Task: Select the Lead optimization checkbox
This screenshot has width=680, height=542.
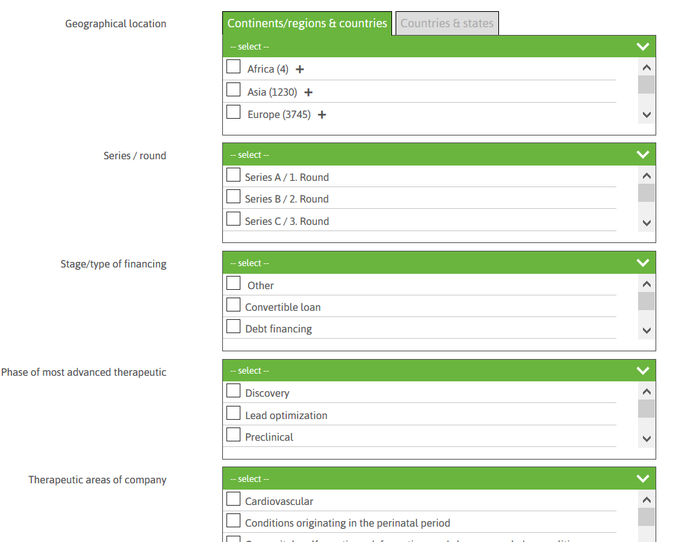Action: tap(233, 413)
